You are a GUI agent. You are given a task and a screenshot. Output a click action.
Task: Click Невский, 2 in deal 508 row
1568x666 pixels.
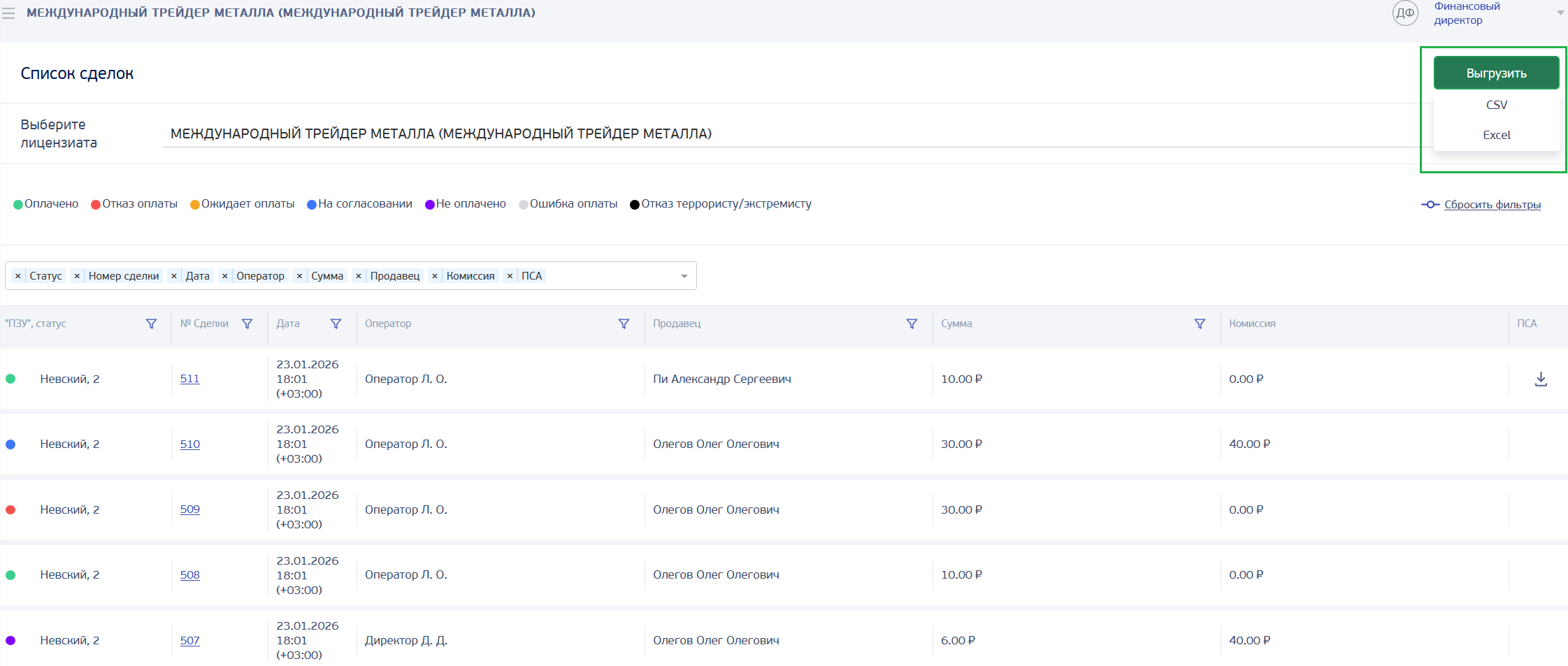pos(70,575)
